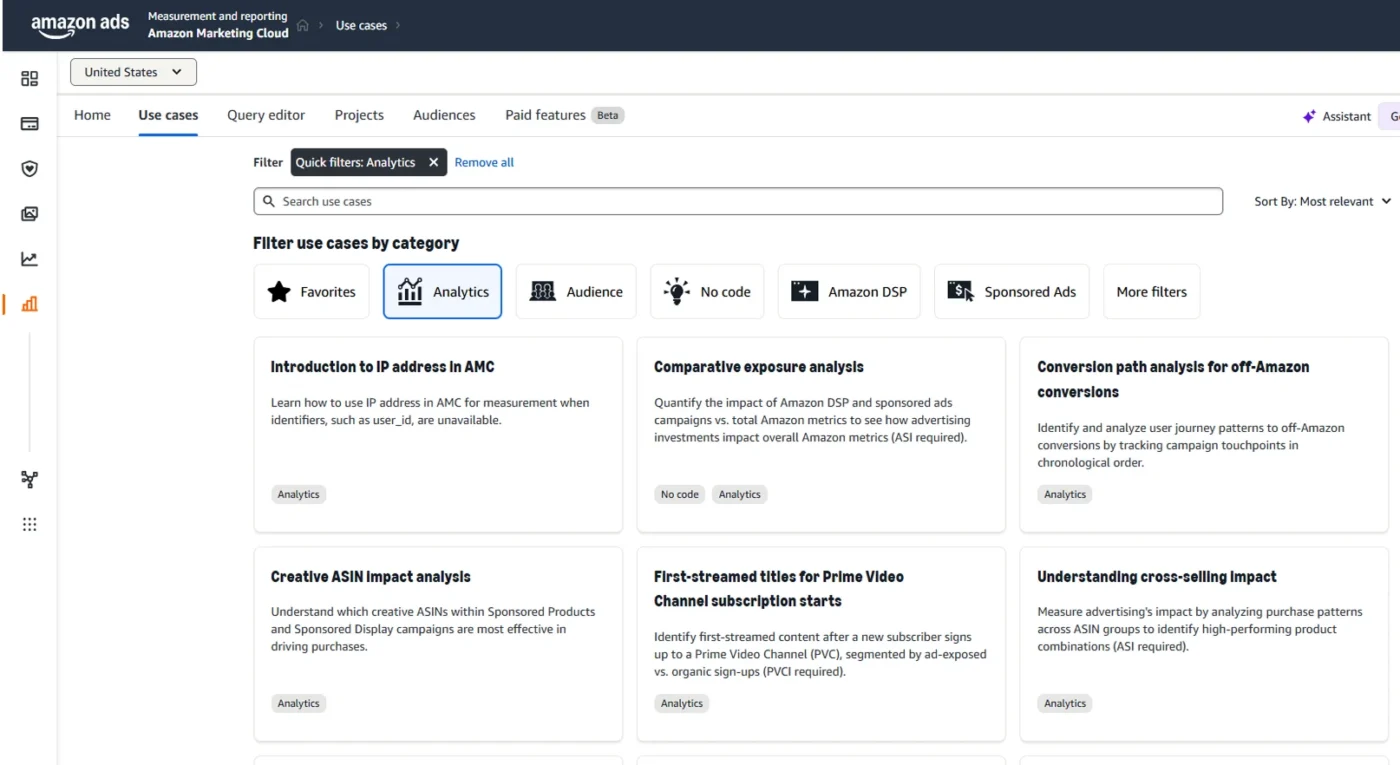Select the orange bar chart Analytics icon

pyautogui.click(x=29, y=303)
